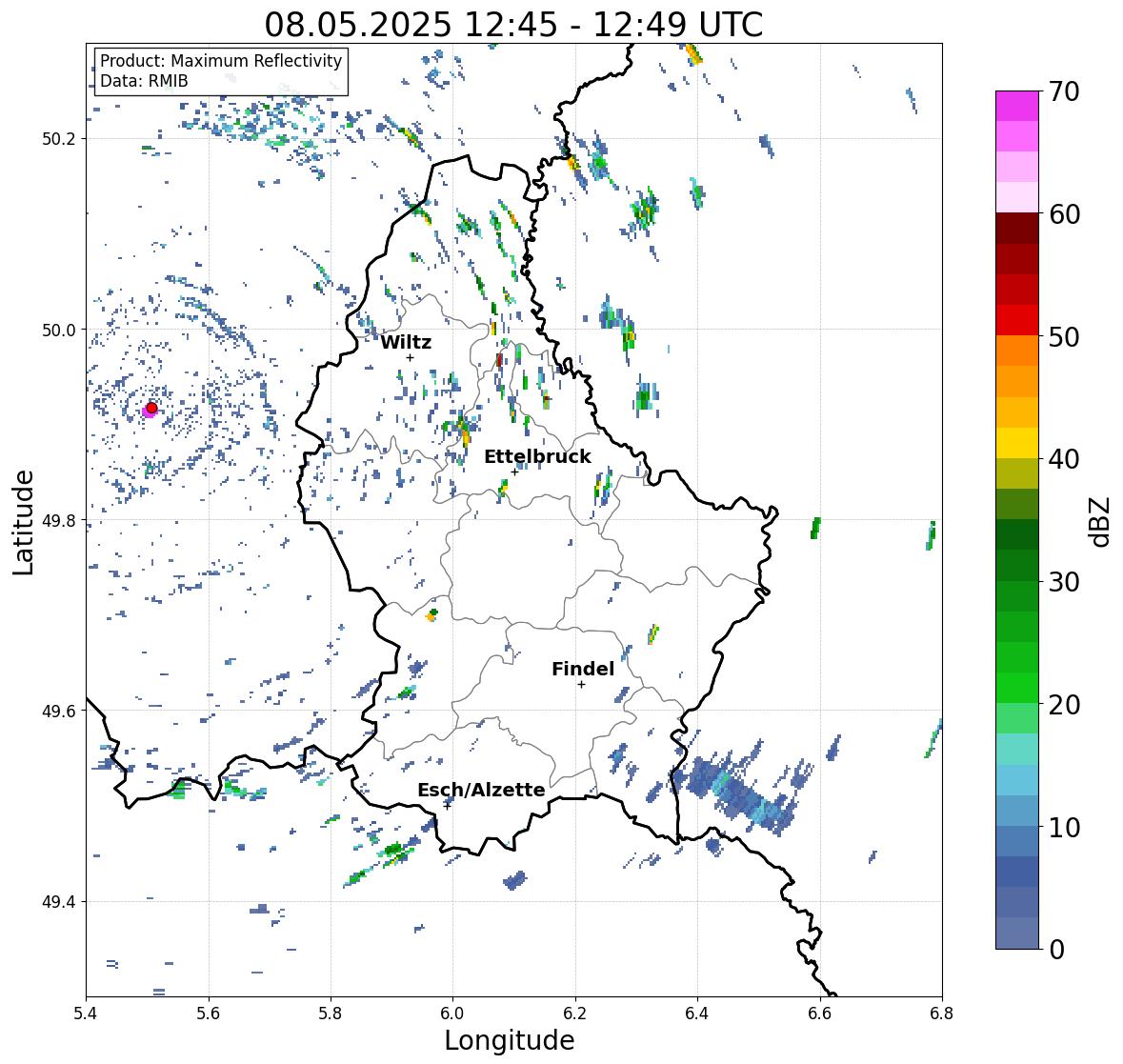
Task: Click the 6.2 longitude tick label
Action: pyautogui.click(x=575, y=1013)
